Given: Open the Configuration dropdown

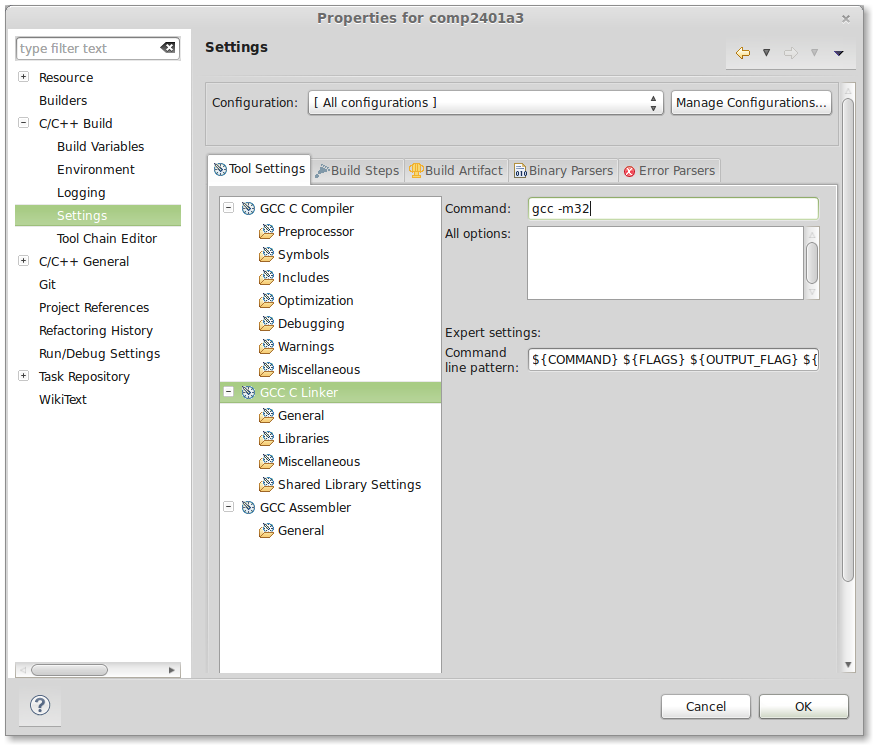Looking at the screenshot, I should coord(486,103).
